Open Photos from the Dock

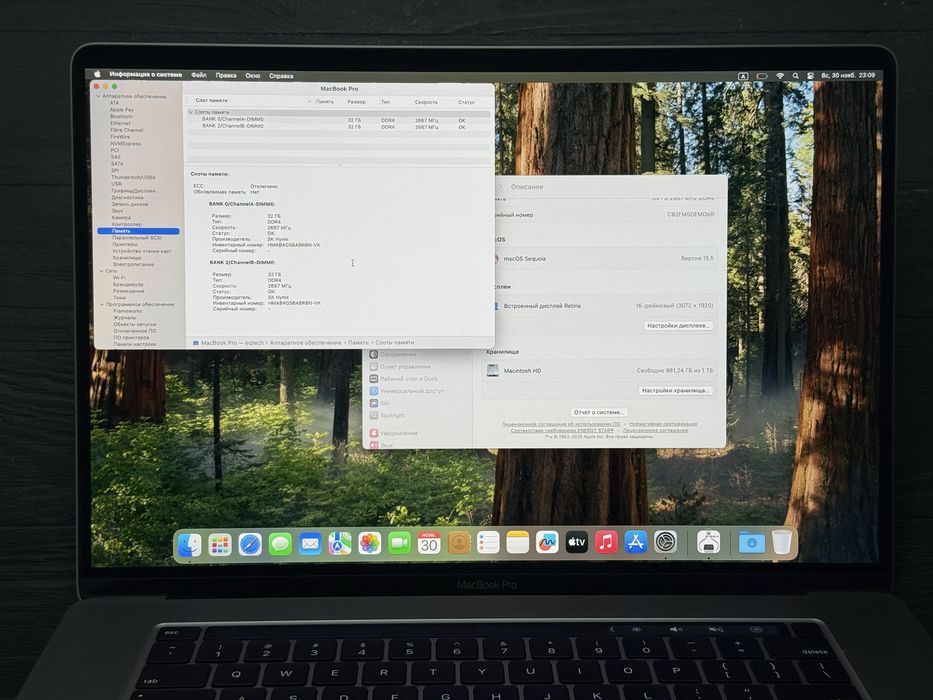tap(370, 543)
